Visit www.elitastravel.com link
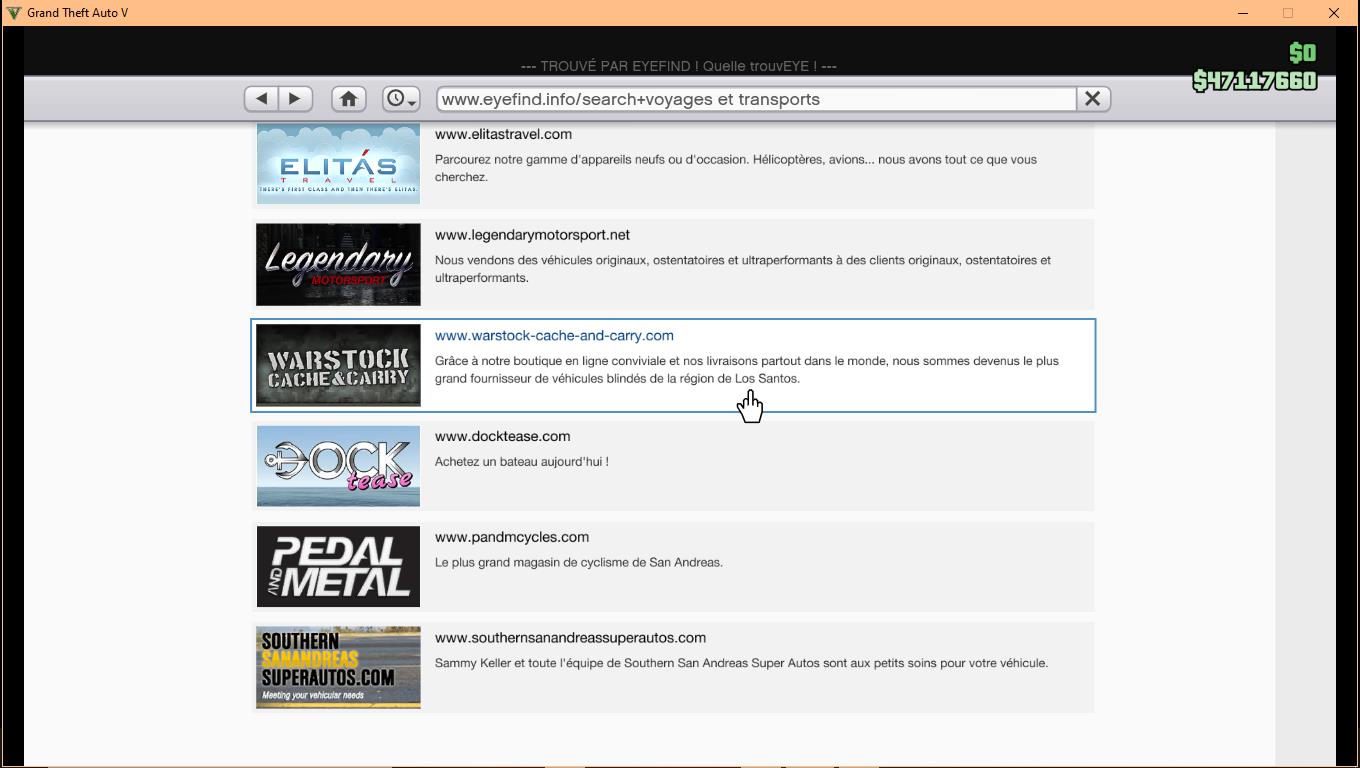Screen dimensions: 1360x768 click(x=503, y=134)
